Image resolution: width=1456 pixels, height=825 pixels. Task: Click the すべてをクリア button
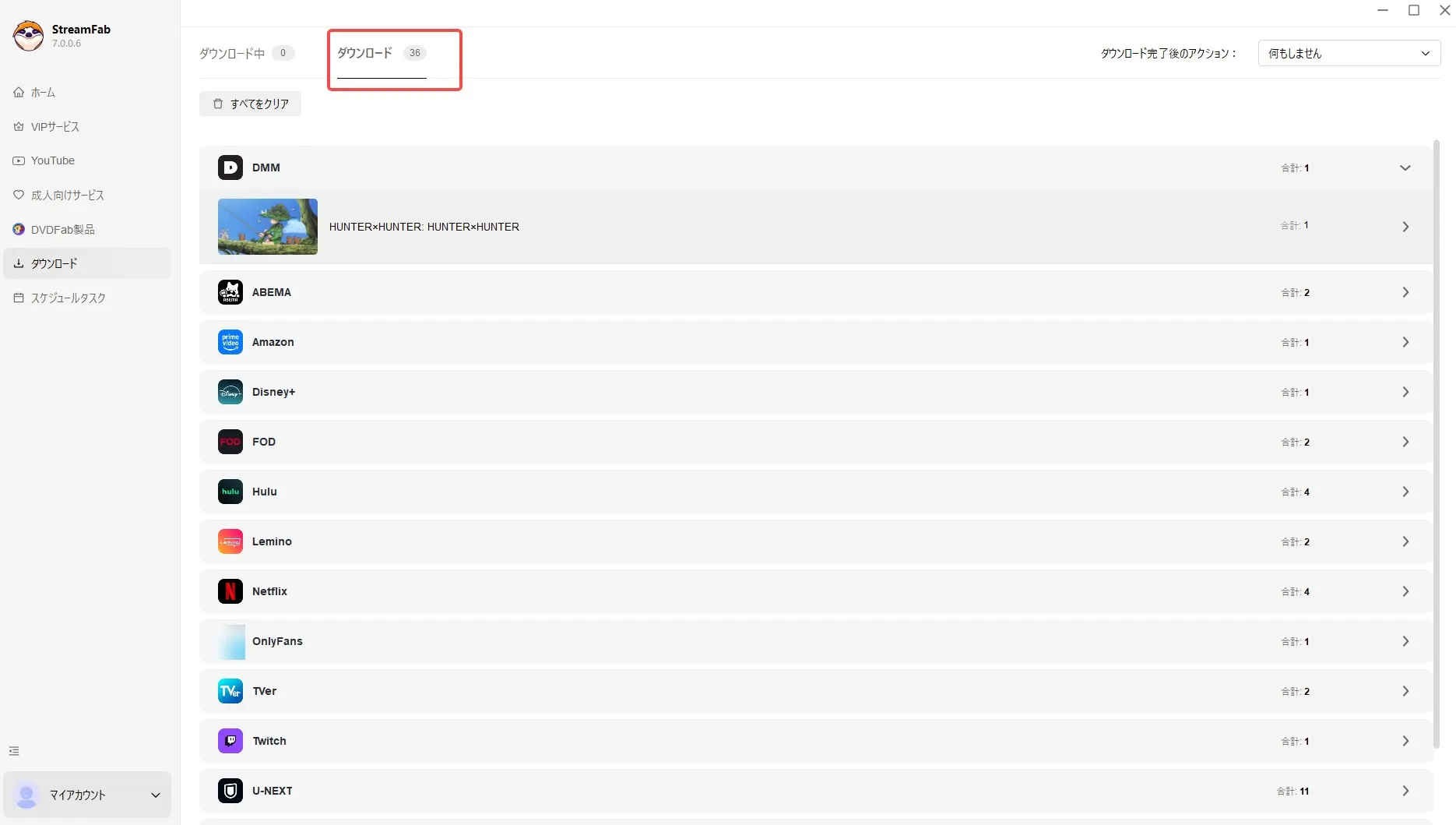[x=250, y=104]
